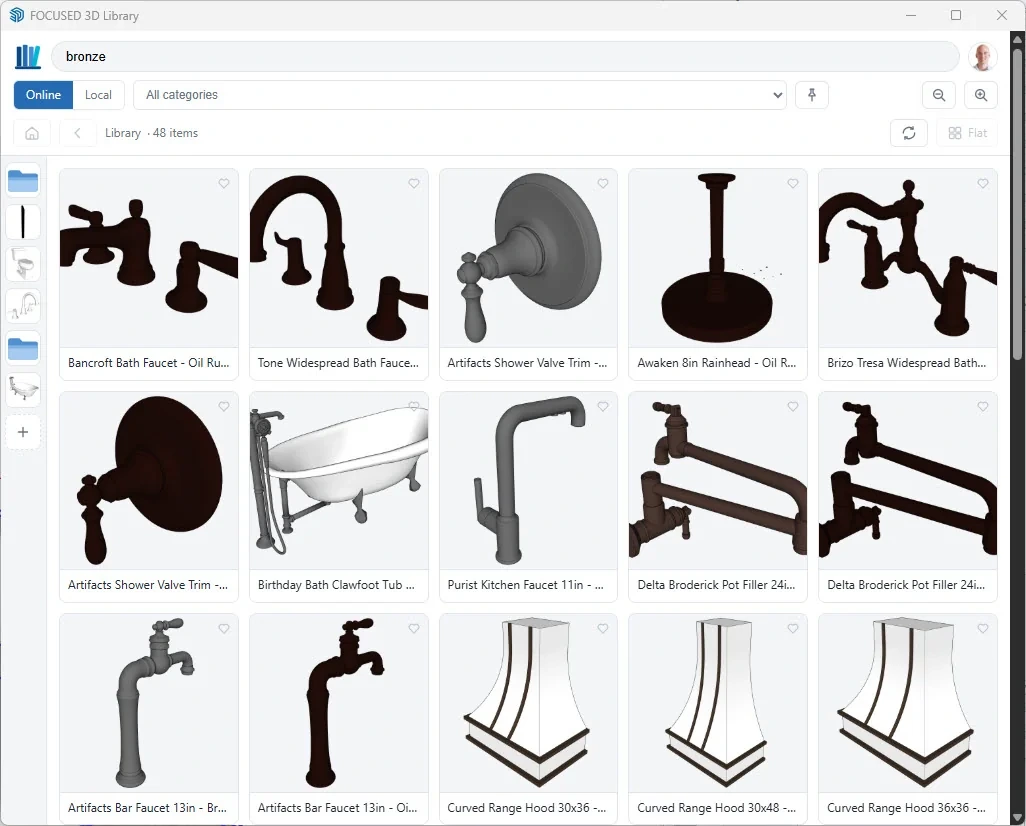Switch to the Online tab
The height and width of the screenshot is (826, 1026).
[43, 95]
